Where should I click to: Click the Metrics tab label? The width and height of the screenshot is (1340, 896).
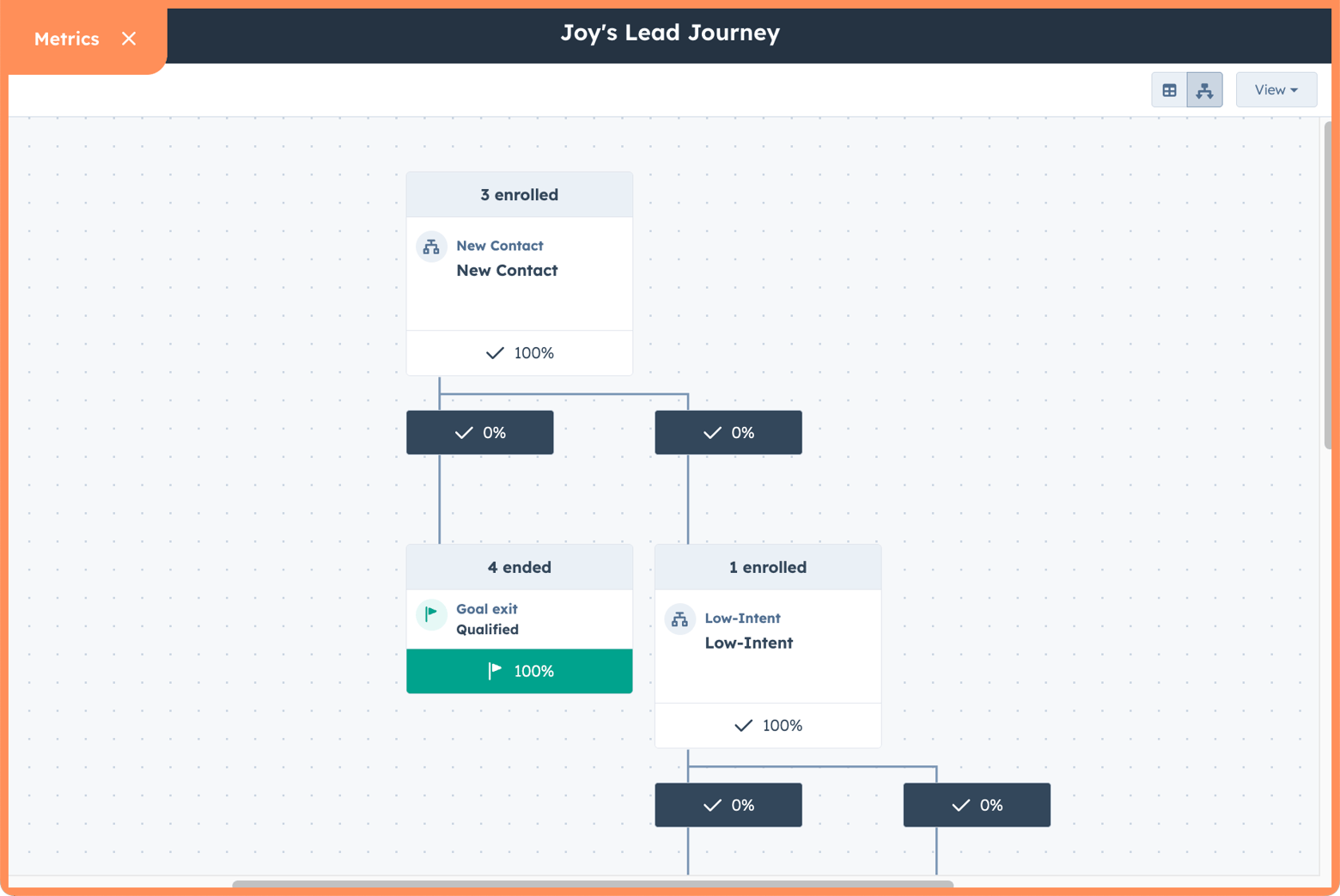click(66, 38)
